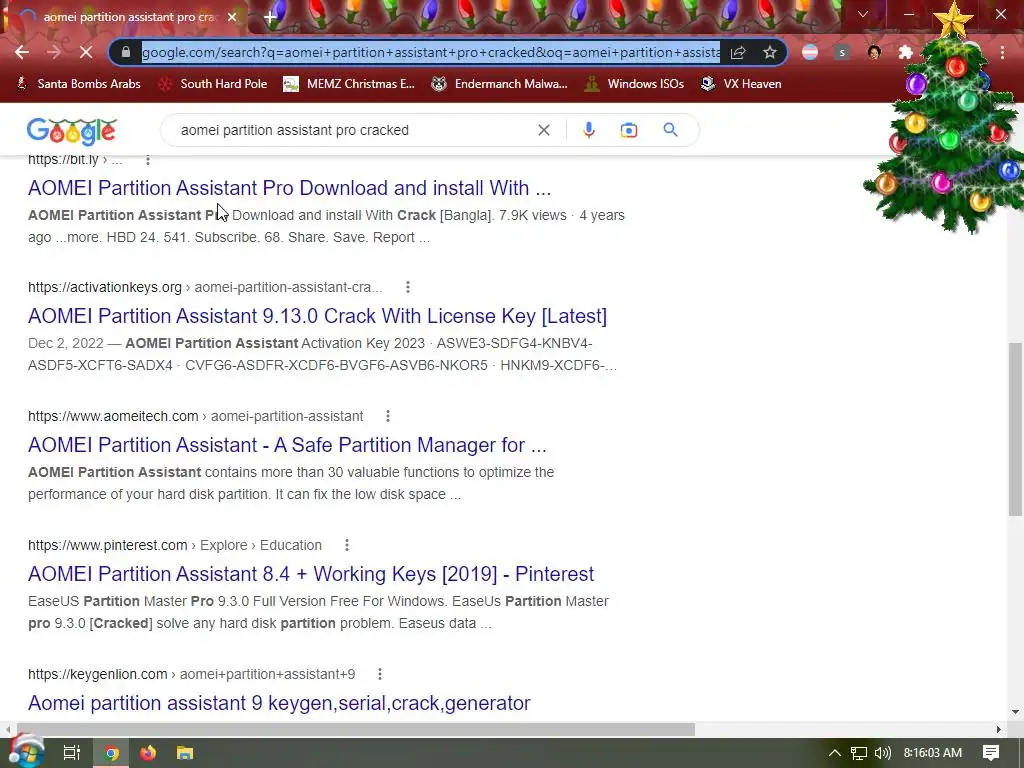This screenshot has height=768, width=1024.
Task: Close the aomei partition assistant tab
Action: (232, 17)
